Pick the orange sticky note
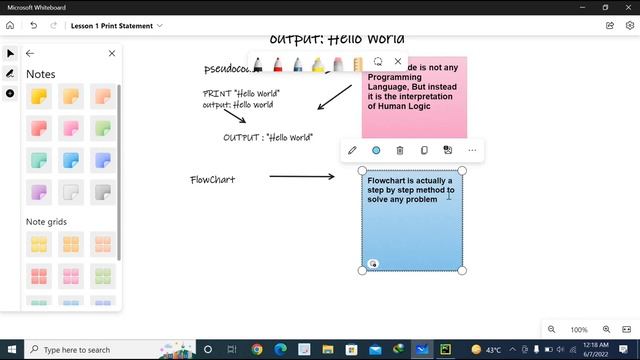The height and width of the screenshot is (360, 640). [71, 97]
